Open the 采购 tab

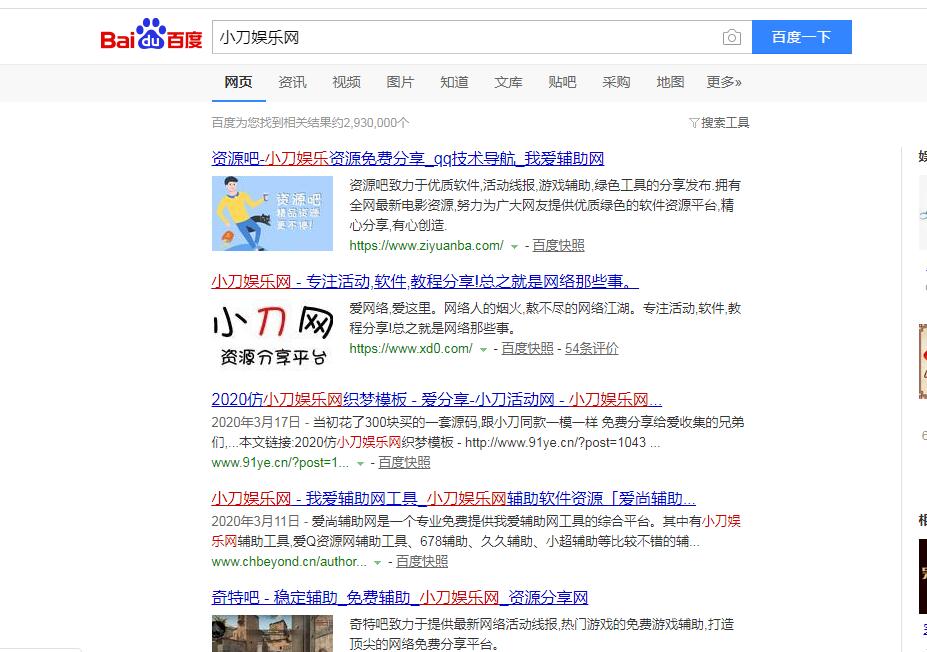click(616, 82)
